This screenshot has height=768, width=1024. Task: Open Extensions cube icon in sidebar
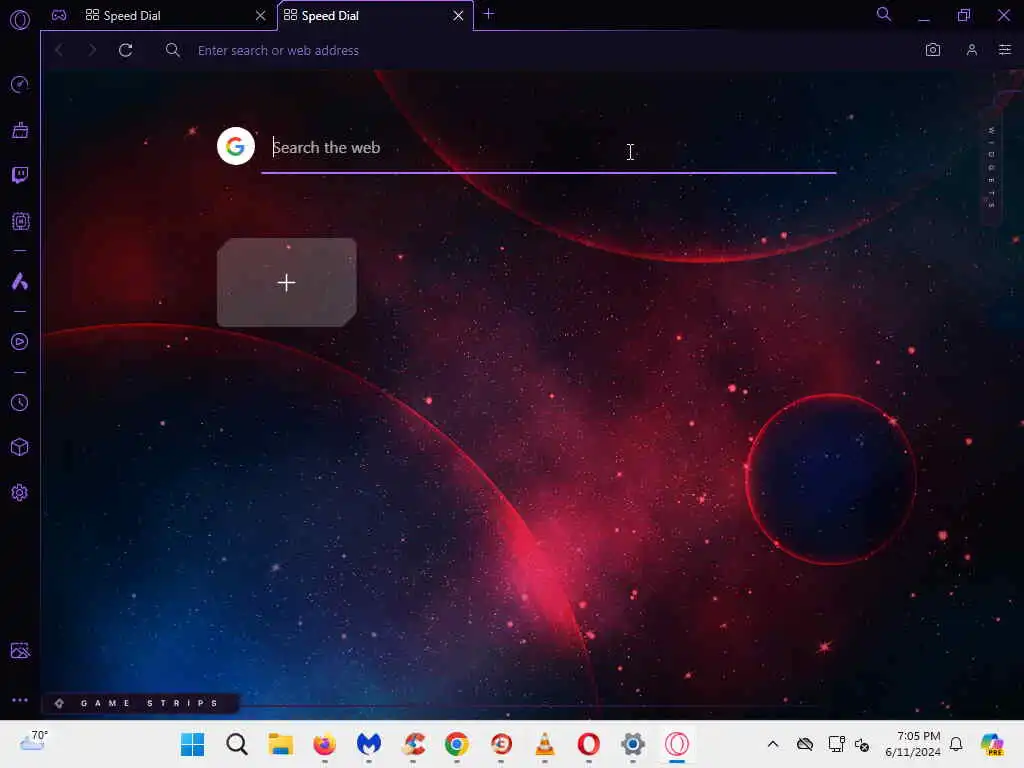(20, 447)
